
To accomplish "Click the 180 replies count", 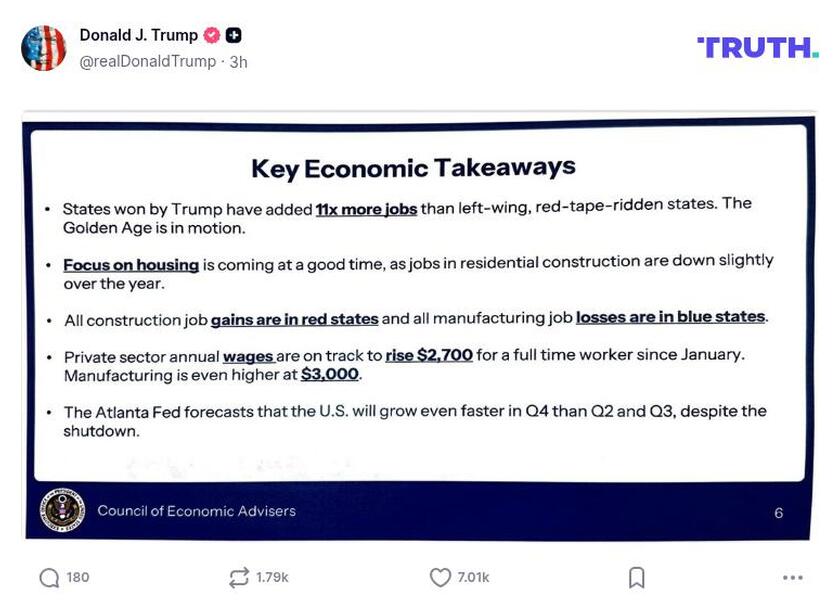I will pyautogui.click(x=77, y=578).
